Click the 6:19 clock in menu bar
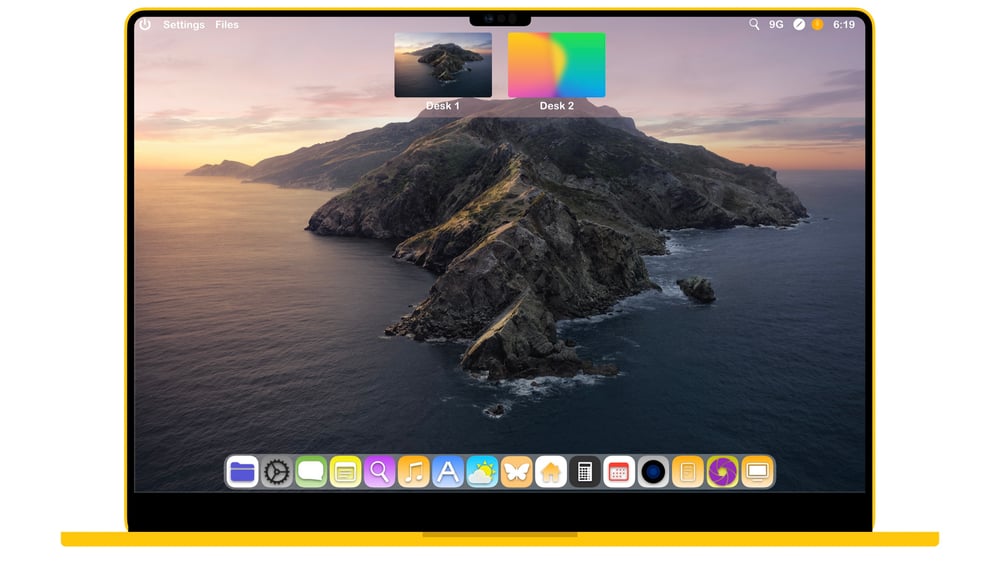This screenshot has height=562, width=1000. click(x=844, y=24)
